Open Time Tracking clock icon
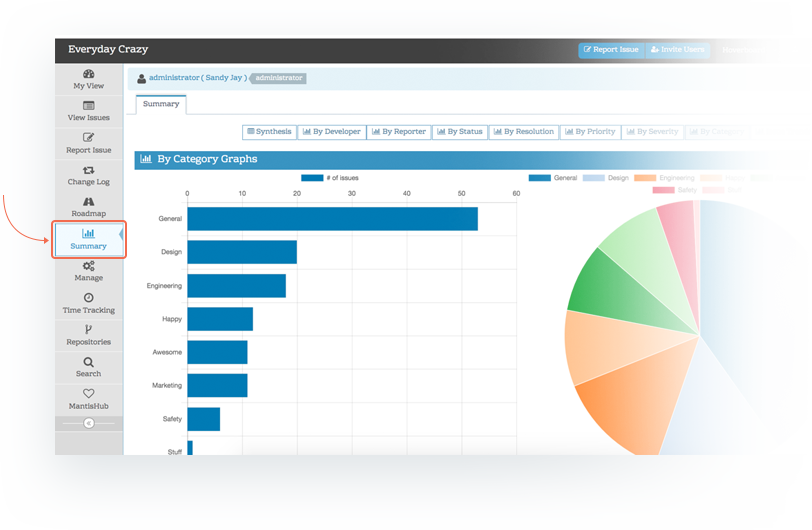Viewport: 812px width, 530px height. [89, 298]
